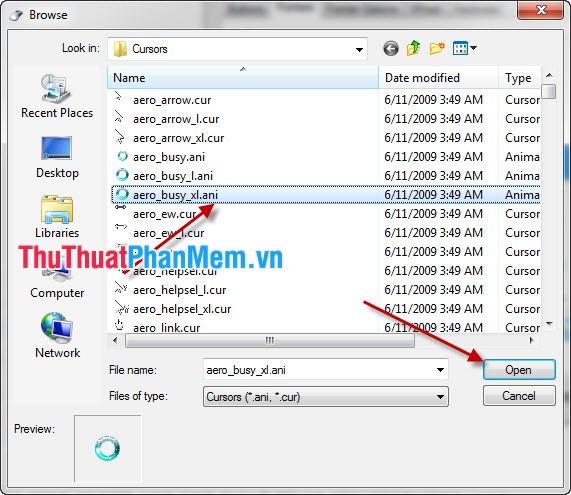Image resolution: width=571 pixels, height=495 pixels.
Task: Select aero_helpsel_l.cur file
Action: [180, 290]
